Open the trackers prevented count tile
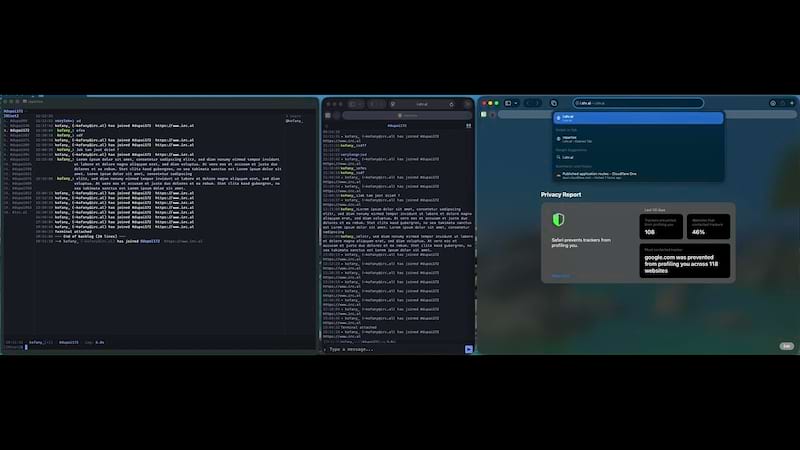Viewport: 800px width, 450px height. pyautogui.click(x=661, y=227)
